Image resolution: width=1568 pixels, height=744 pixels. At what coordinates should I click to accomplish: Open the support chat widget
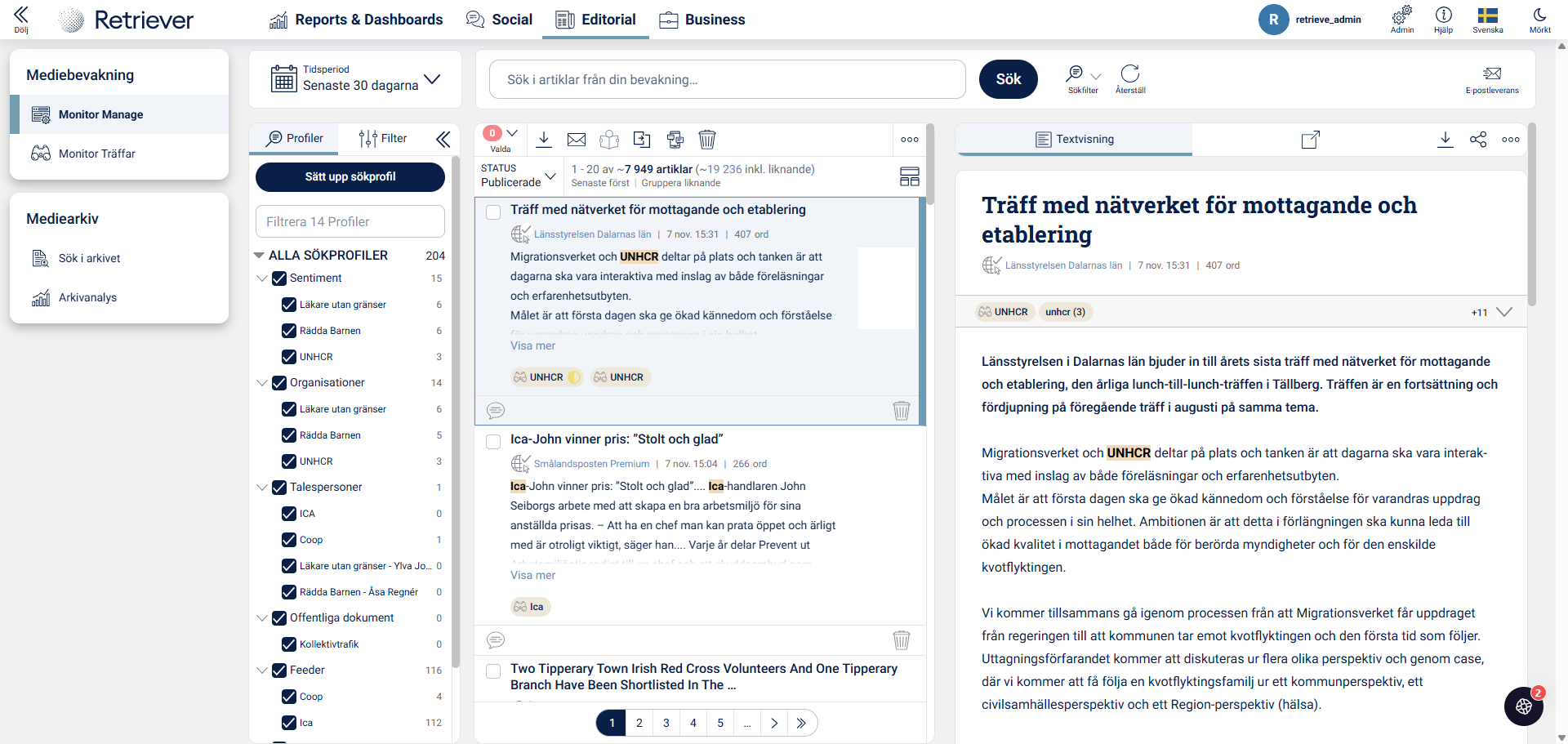point(1524,706)
